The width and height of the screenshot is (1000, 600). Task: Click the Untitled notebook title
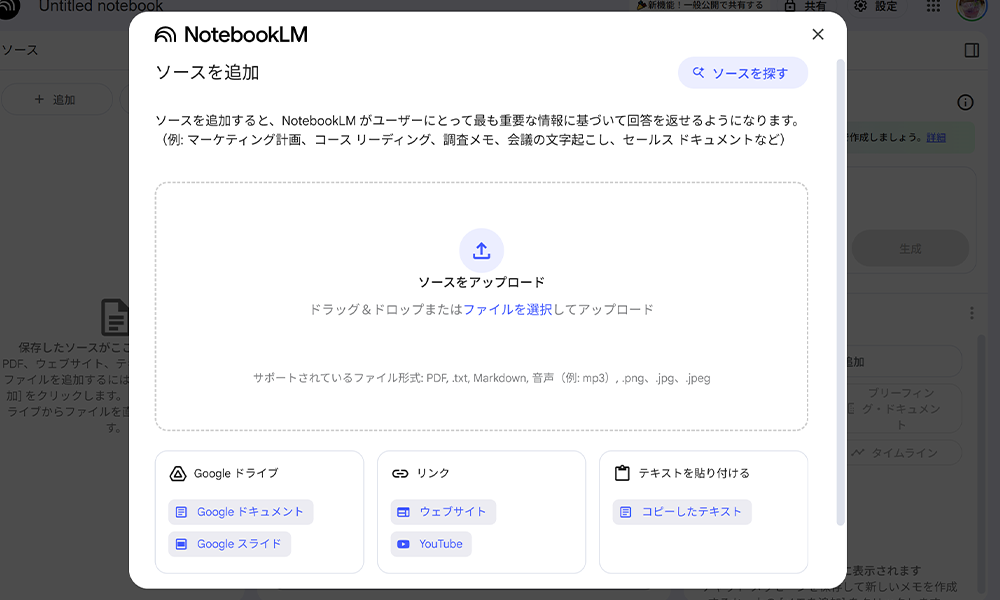tap(101, 6)
